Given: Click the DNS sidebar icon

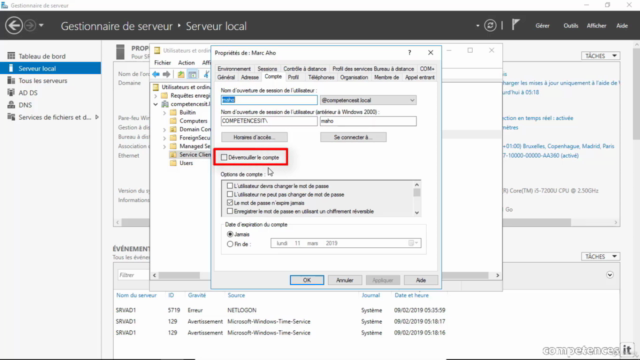Looking at the screenshot, I should pos(11,105).
